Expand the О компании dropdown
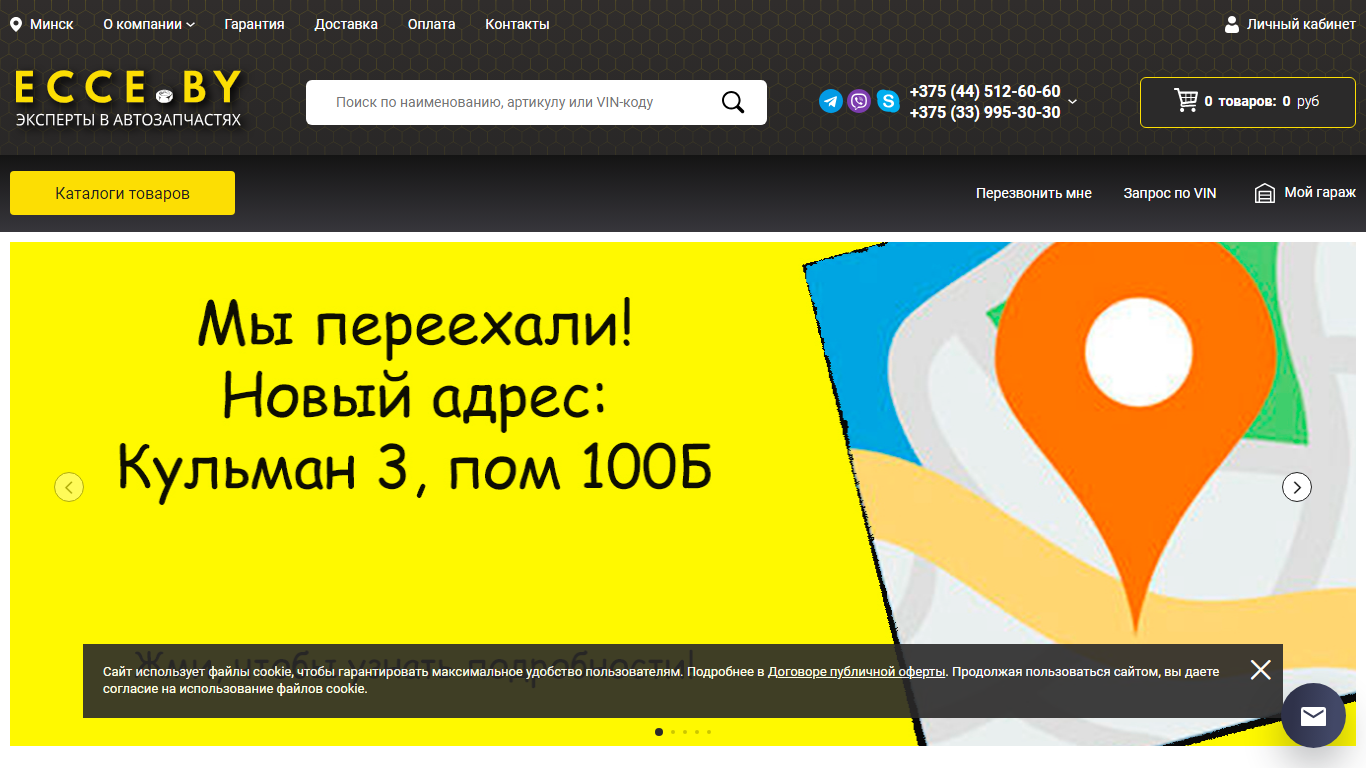 coord(149,24)
